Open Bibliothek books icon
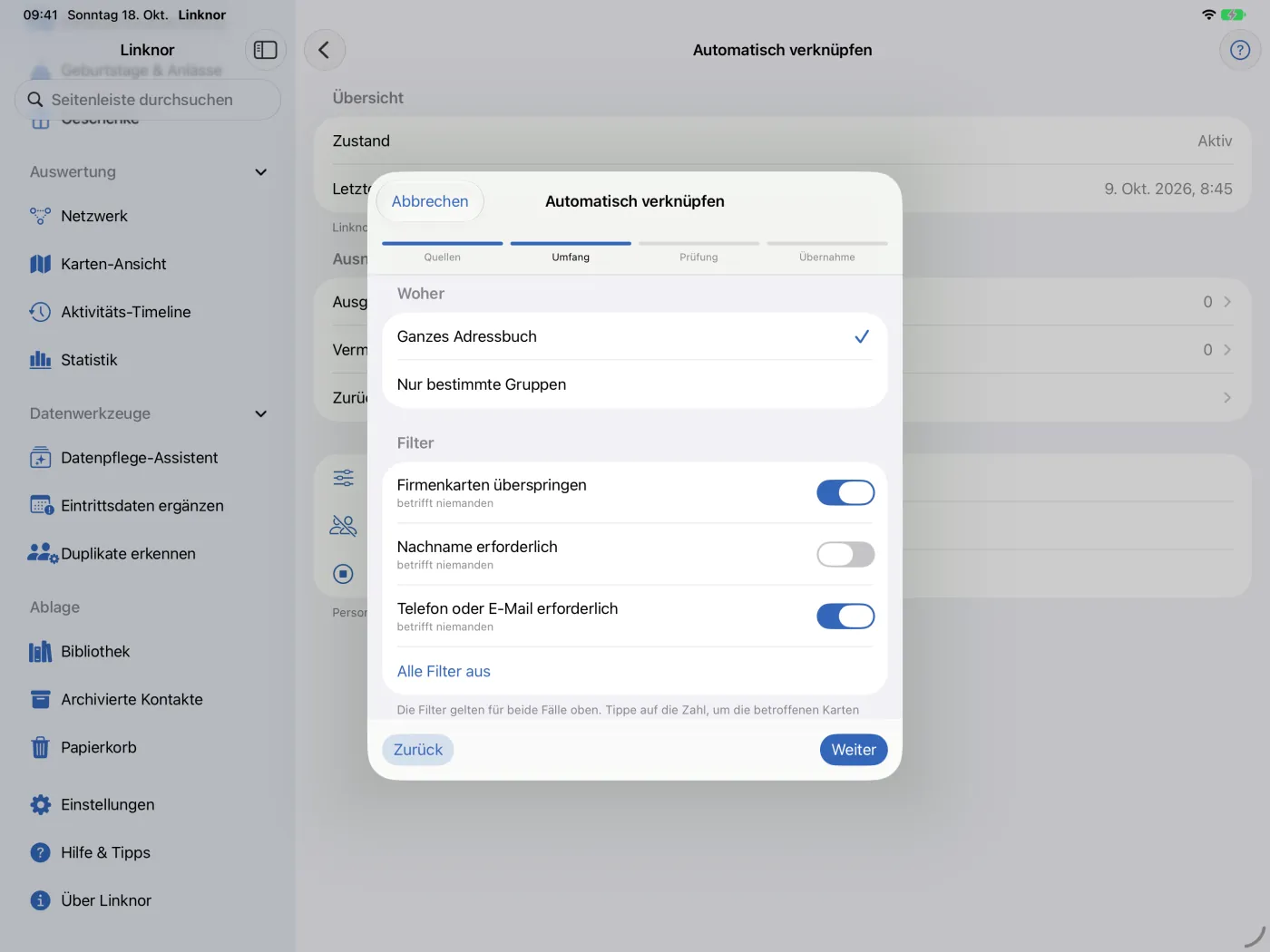Image resolution: width=1270 pixels, height=952 pixels. point(40,652)
